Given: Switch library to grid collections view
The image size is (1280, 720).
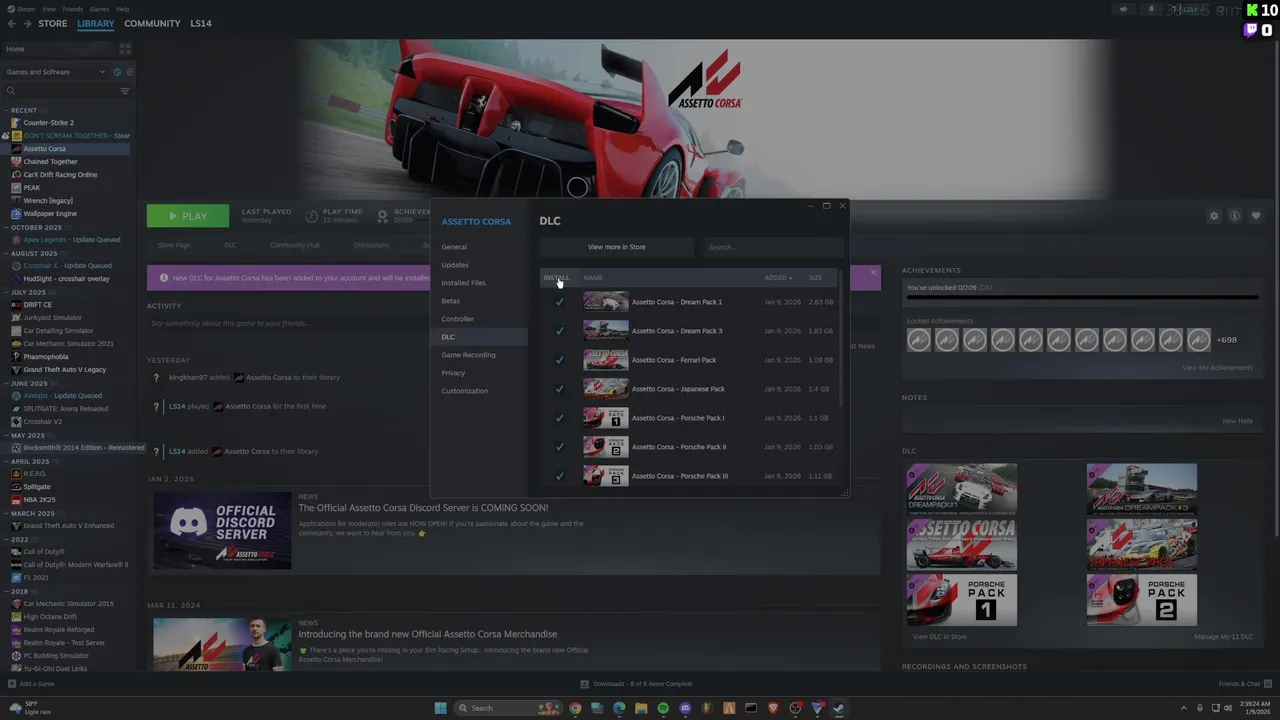Looking at the screenshot, I should pyautogui.click(x=125, y=48).
